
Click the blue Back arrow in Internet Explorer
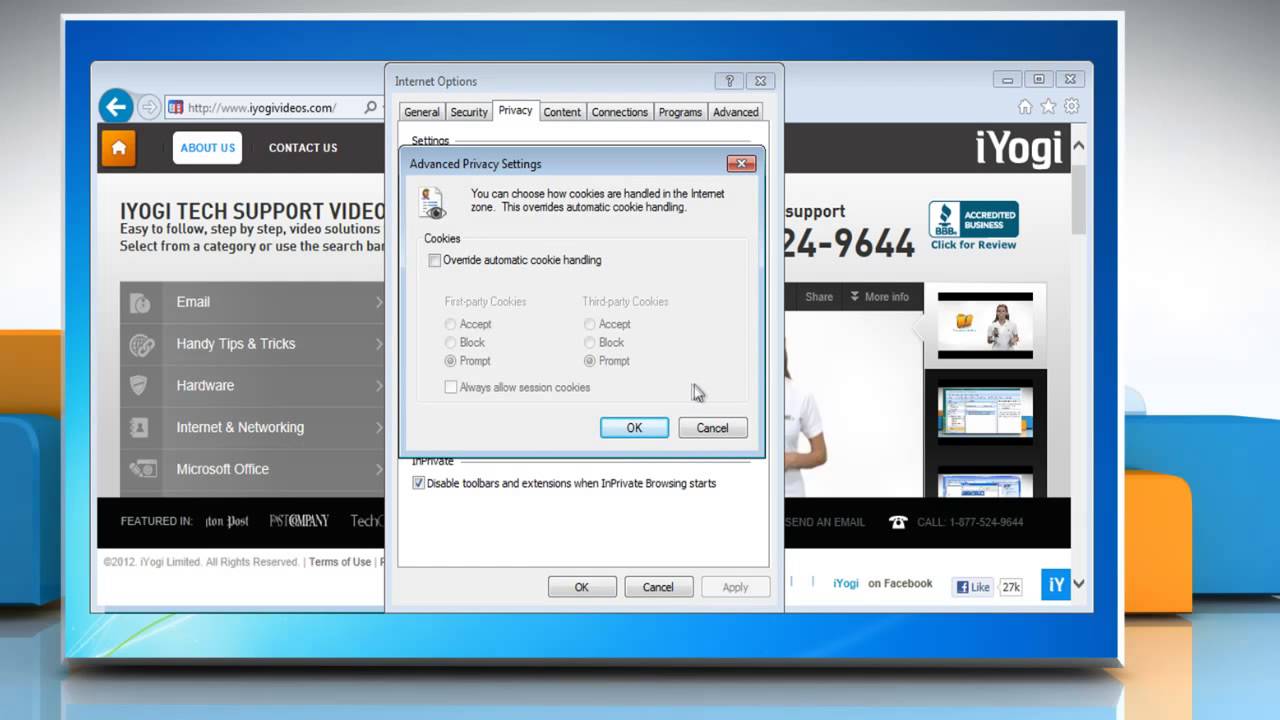tap(116, 107)
